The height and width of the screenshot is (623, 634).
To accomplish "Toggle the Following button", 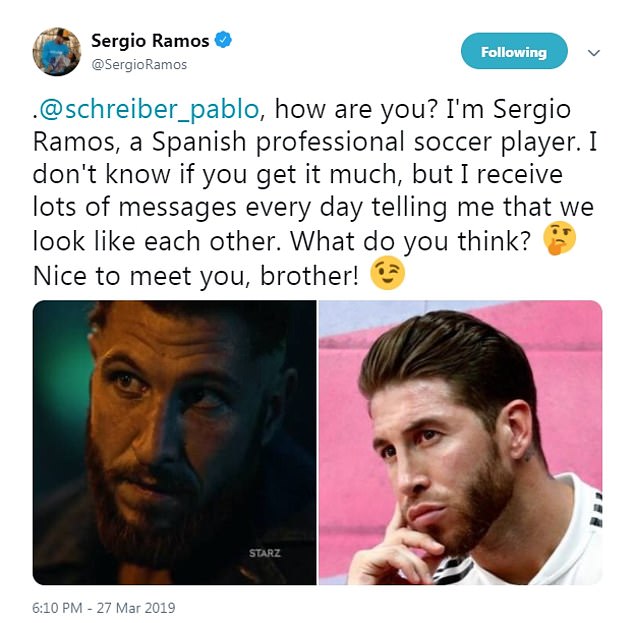I will [514, 51].
